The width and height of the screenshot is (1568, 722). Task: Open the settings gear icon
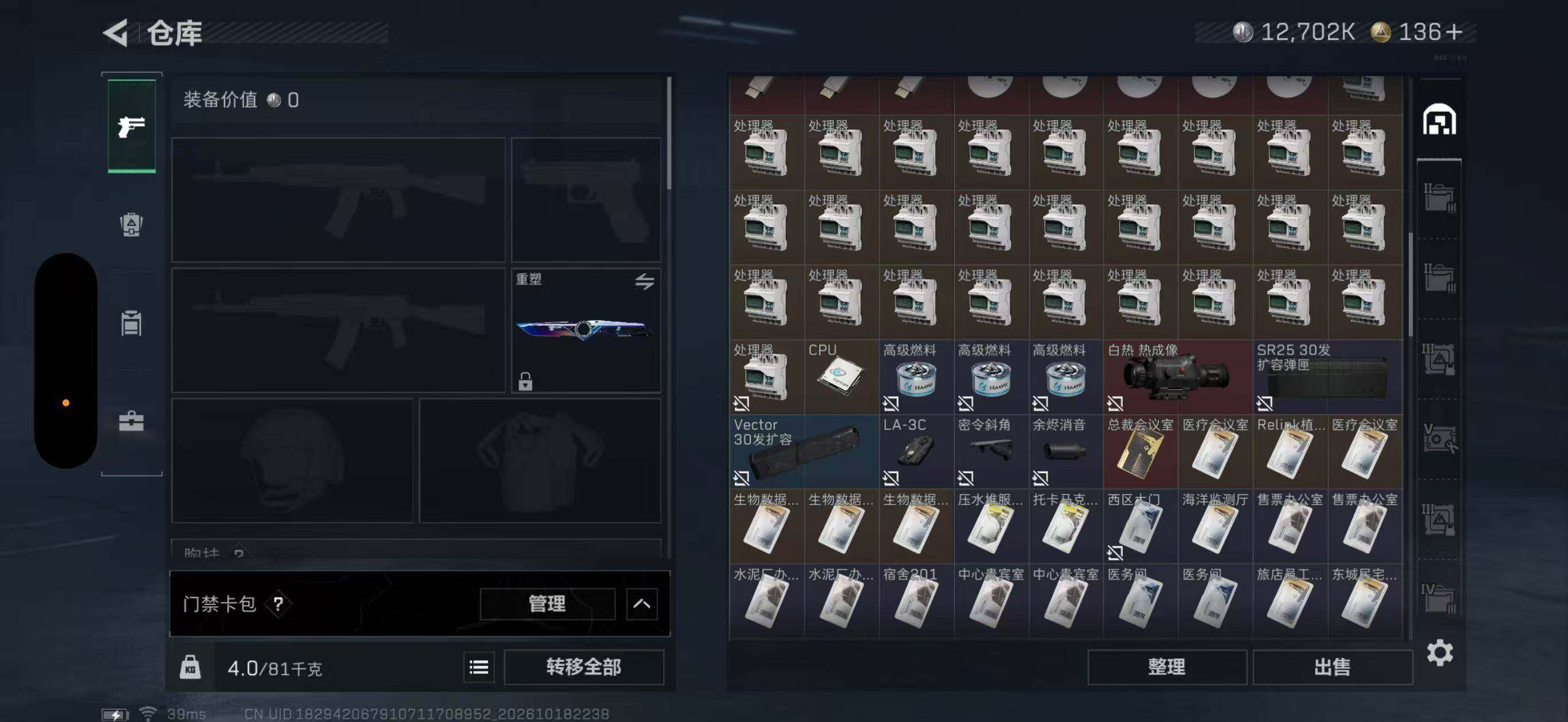(1440, 653)
